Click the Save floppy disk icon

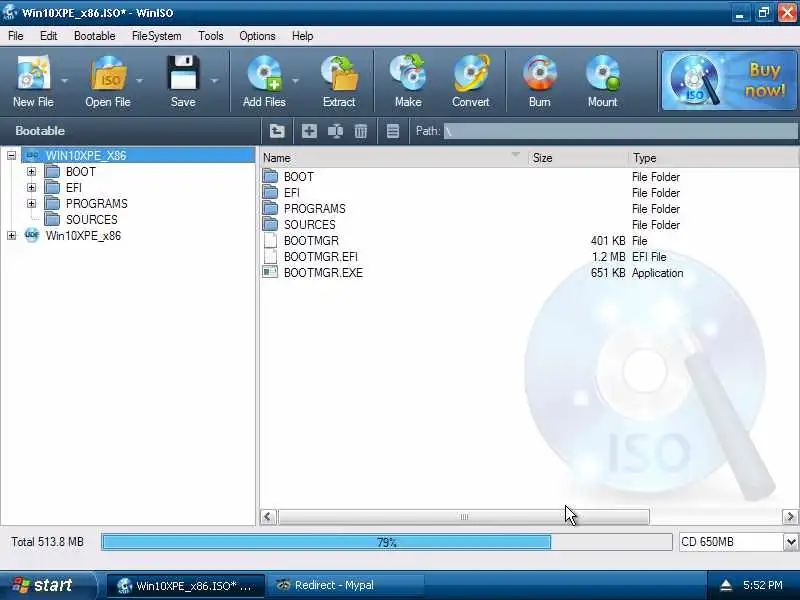[183, 74]
